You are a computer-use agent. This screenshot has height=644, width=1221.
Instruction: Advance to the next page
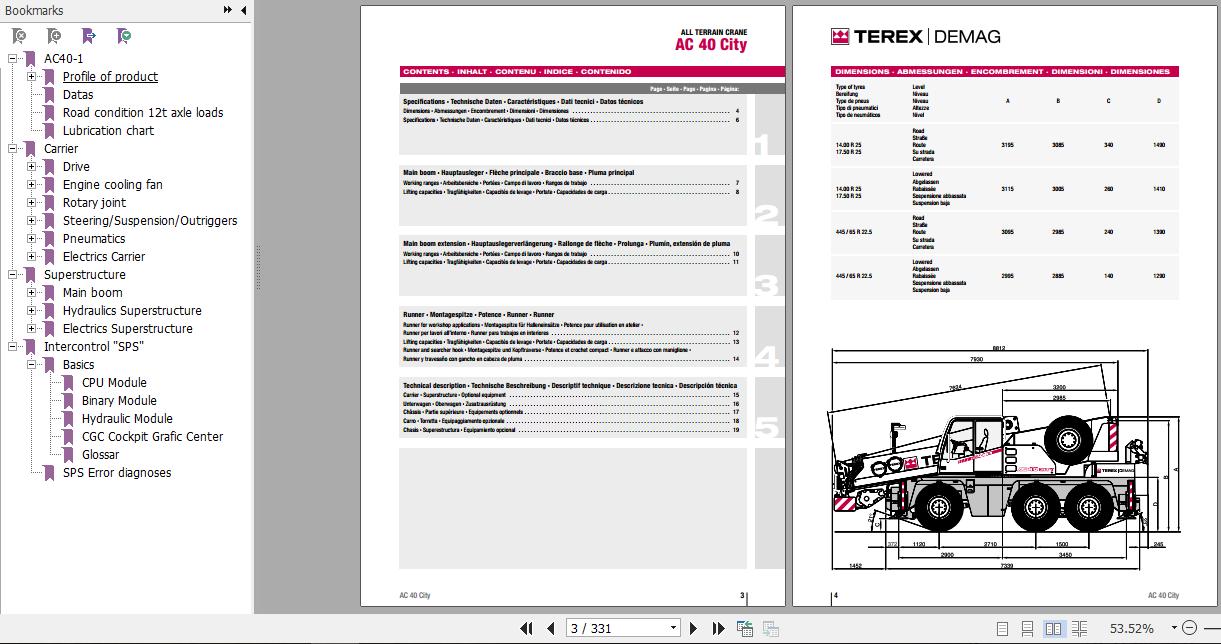click(x=693, y=628)
